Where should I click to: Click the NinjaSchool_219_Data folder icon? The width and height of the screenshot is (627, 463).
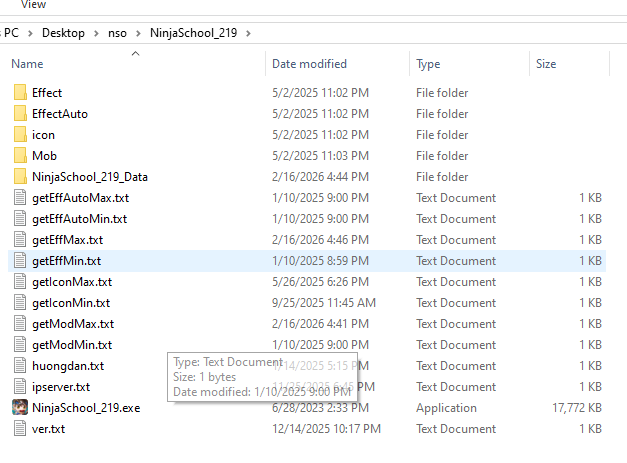(x=20, y=177)
